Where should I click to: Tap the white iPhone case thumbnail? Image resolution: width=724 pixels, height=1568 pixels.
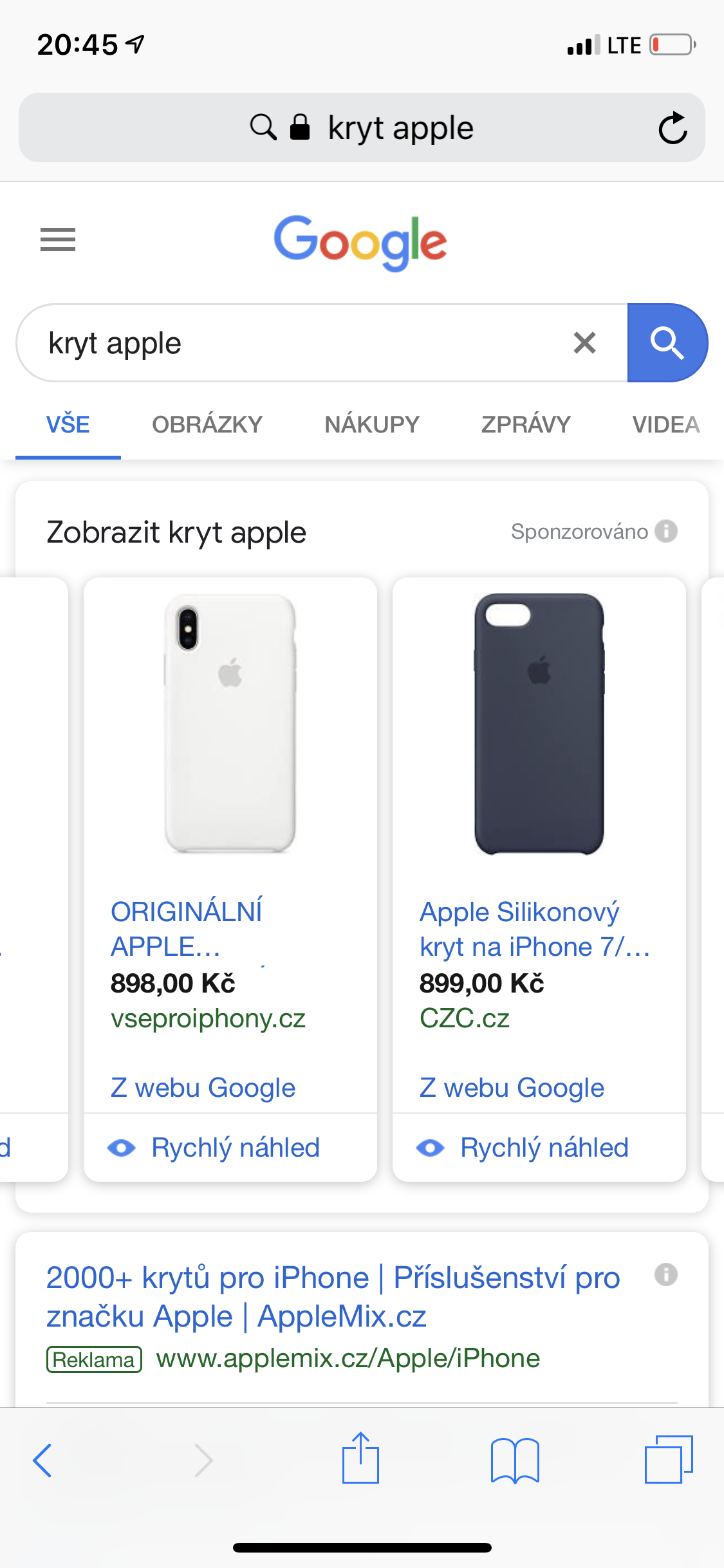pos(230,724)
